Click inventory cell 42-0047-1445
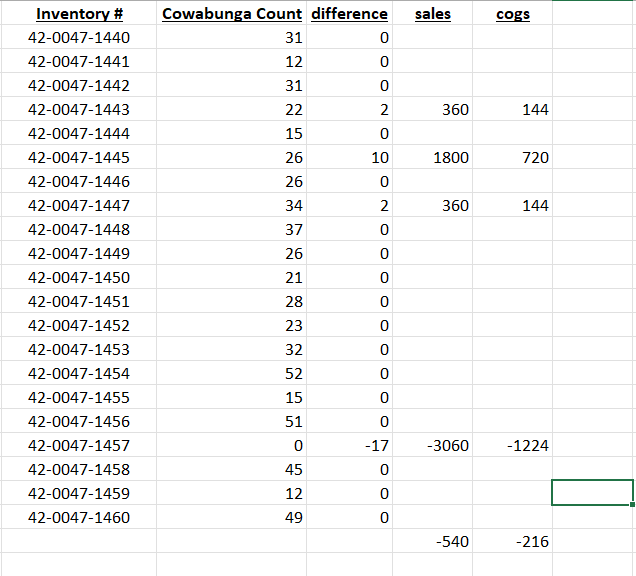 coord(79,157)
